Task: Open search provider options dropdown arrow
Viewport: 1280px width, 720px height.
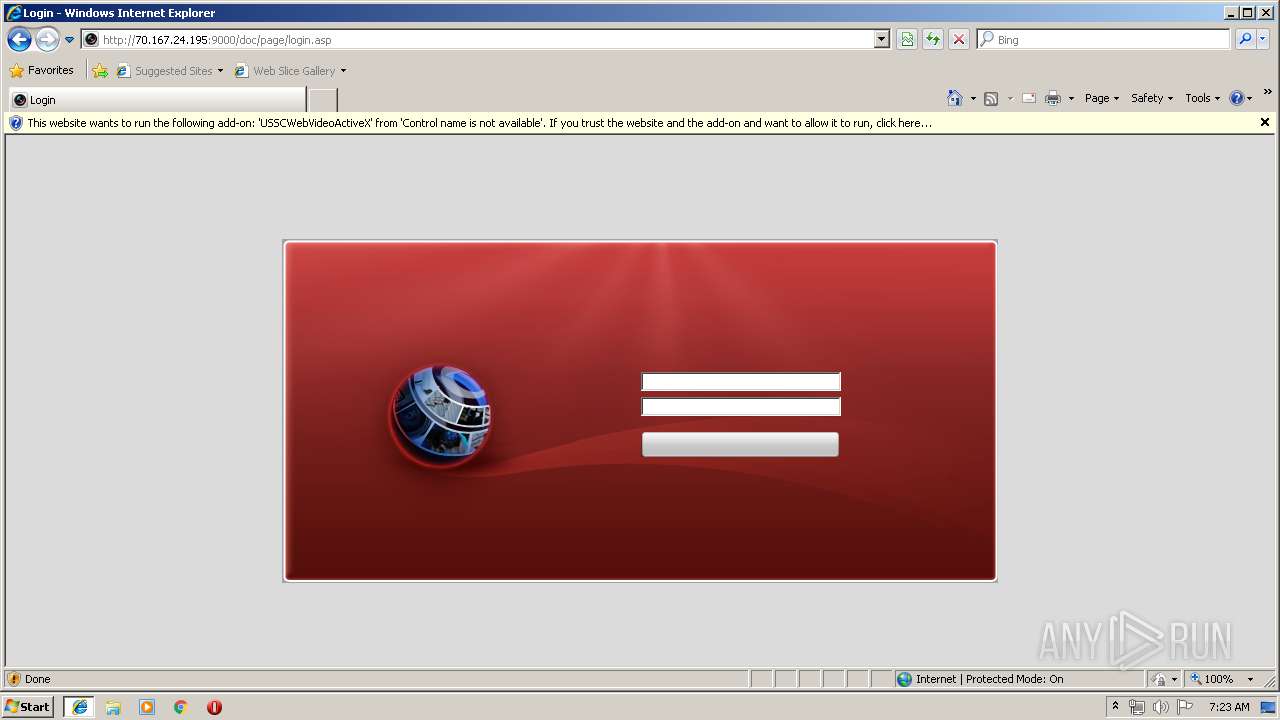Action: 1262,40
